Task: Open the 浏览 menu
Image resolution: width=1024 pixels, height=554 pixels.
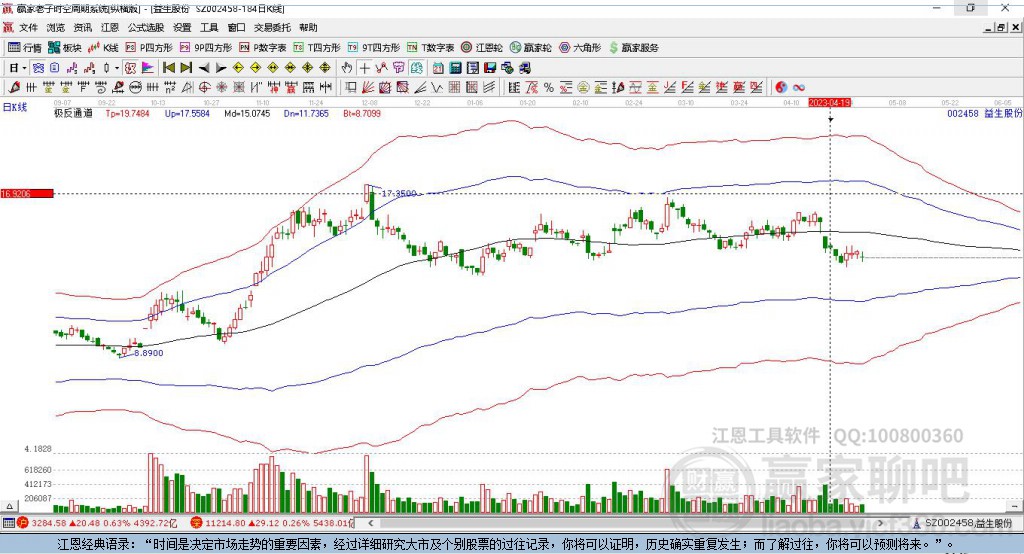Action: 56,27
